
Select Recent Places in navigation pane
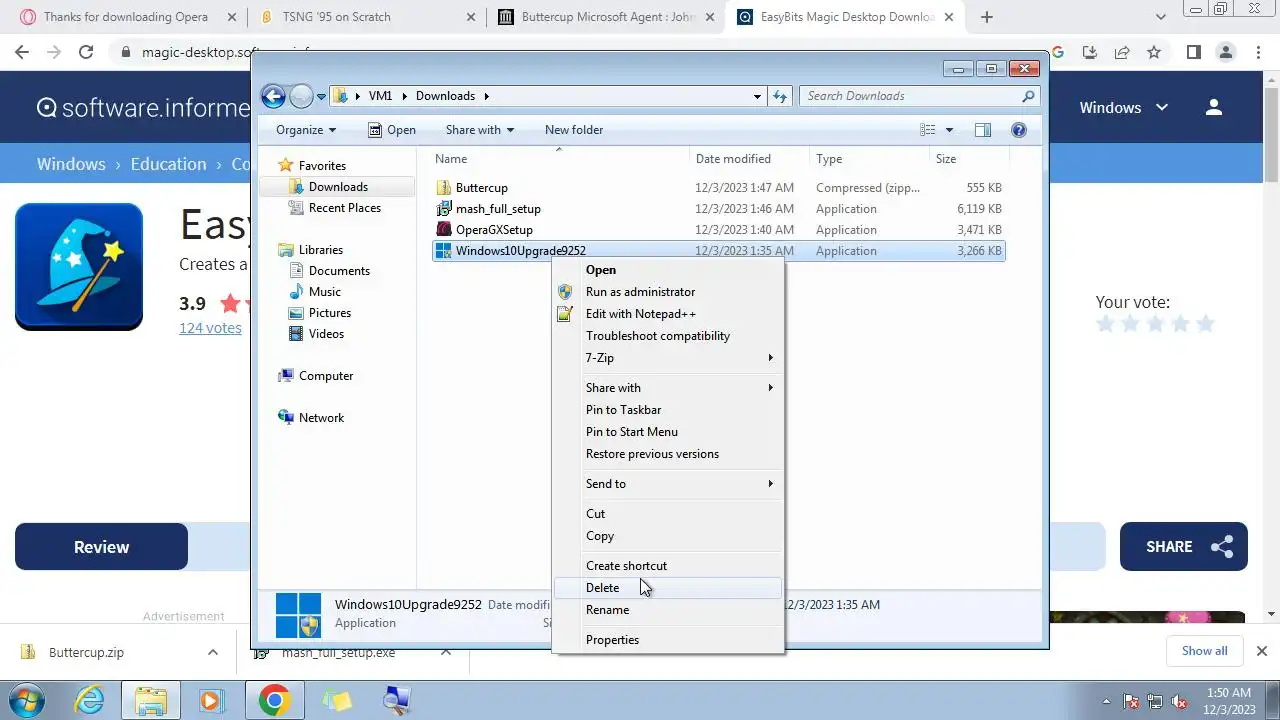345,208
